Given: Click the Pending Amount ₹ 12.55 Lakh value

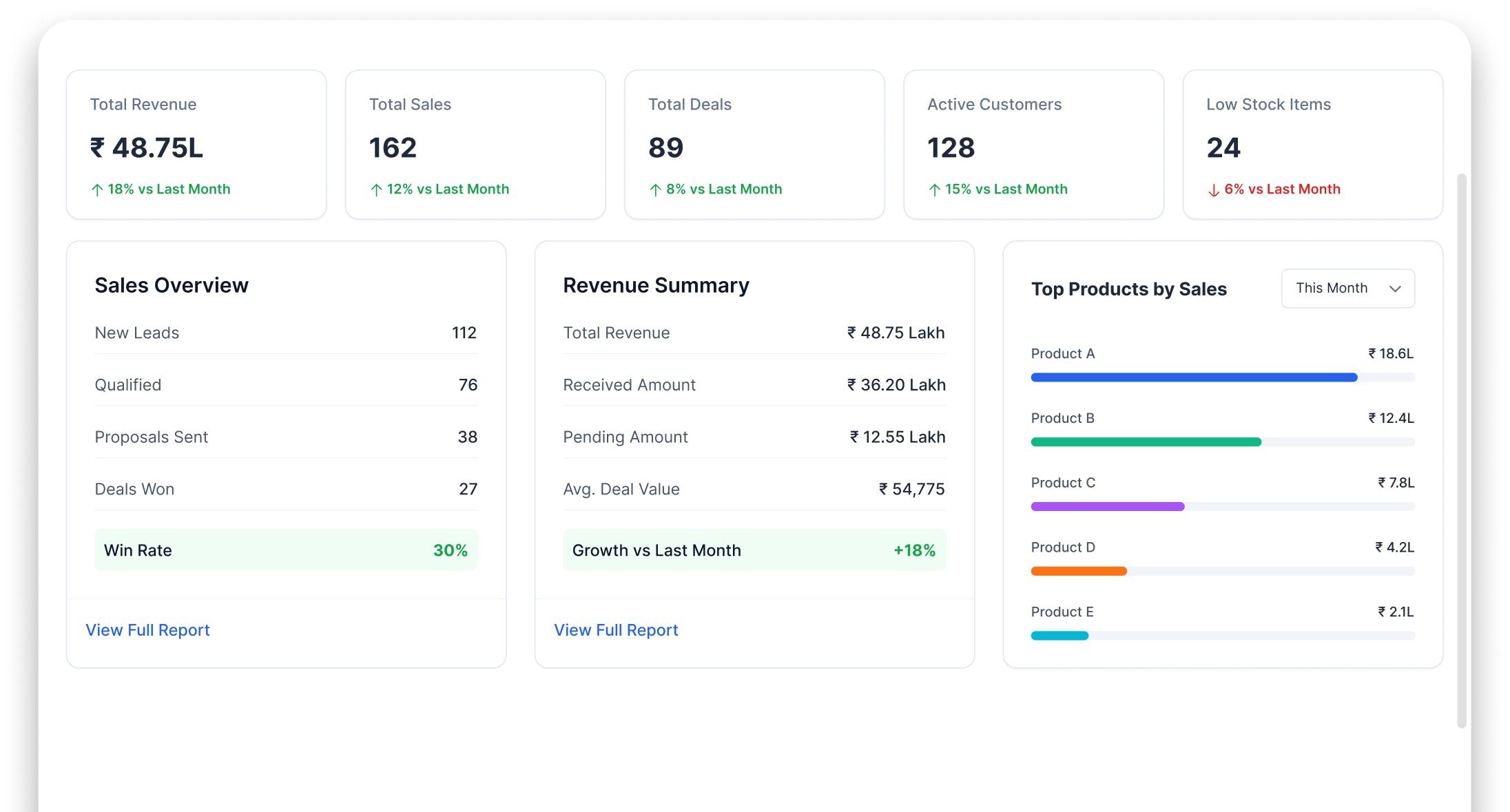Looking at the screenshot, I should (x=897, y=437).
